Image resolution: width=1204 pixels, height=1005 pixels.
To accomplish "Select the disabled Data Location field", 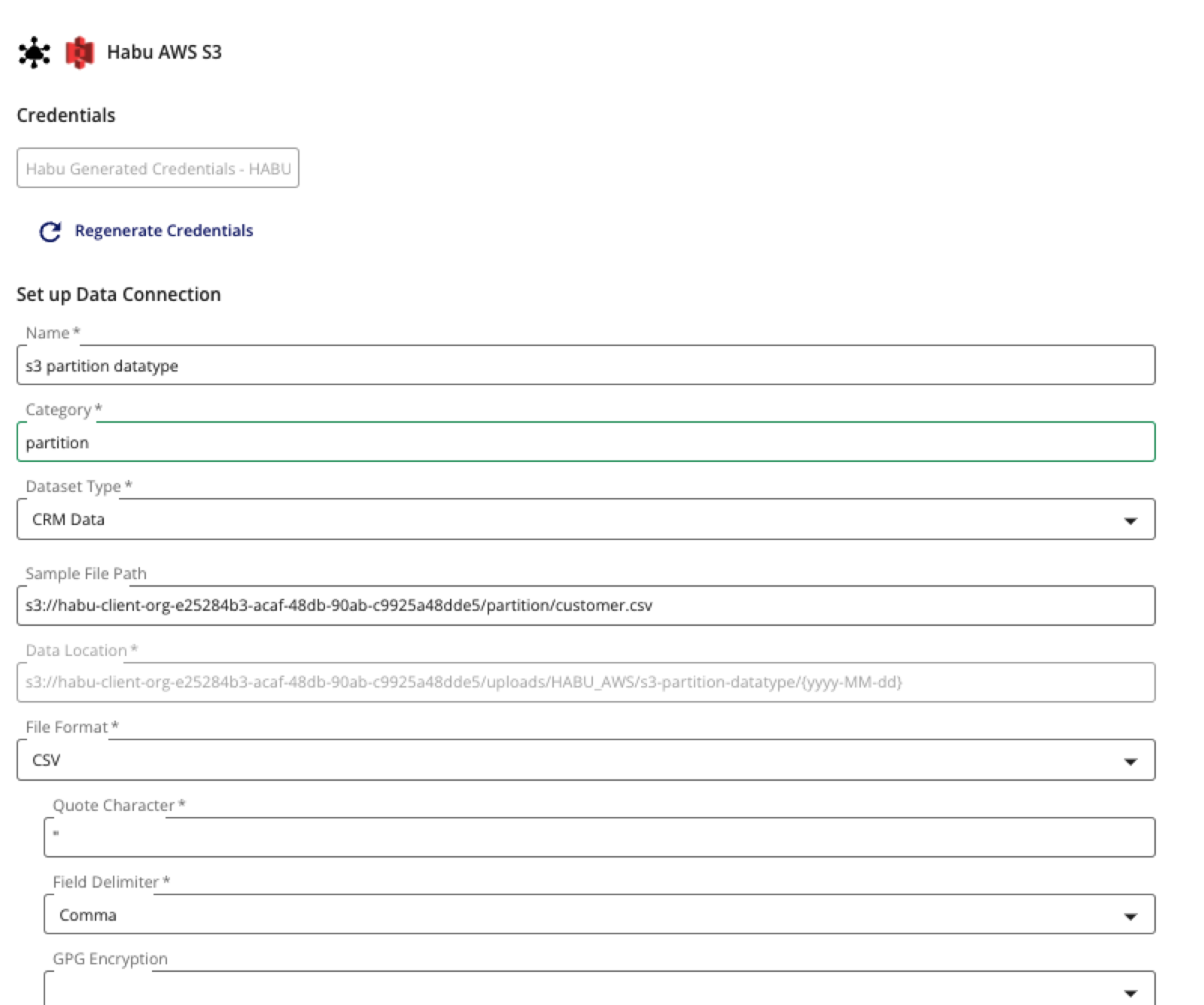I will coord(585,682).
